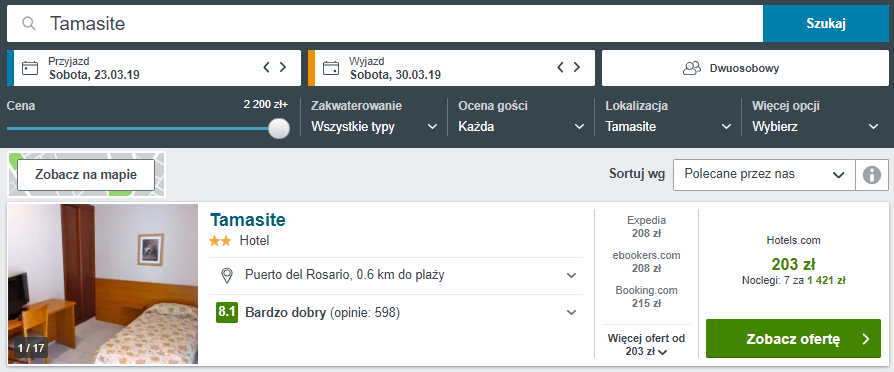
Task: Click the Szukaj search button
Action: pyautogui.click(x=826, y=24)
